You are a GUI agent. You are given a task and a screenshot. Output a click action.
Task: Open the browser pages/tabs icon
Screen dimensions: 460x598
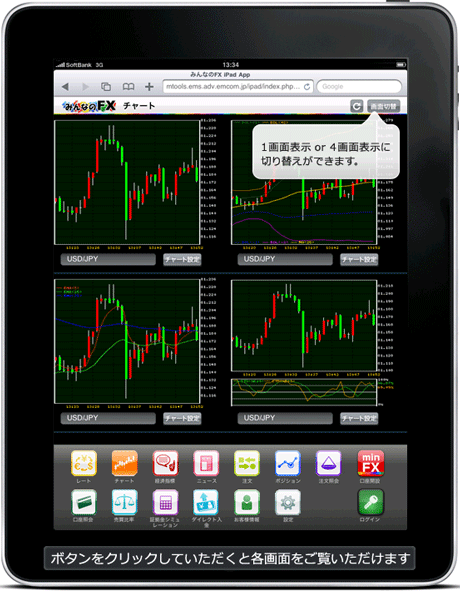(x=106, y=87)
